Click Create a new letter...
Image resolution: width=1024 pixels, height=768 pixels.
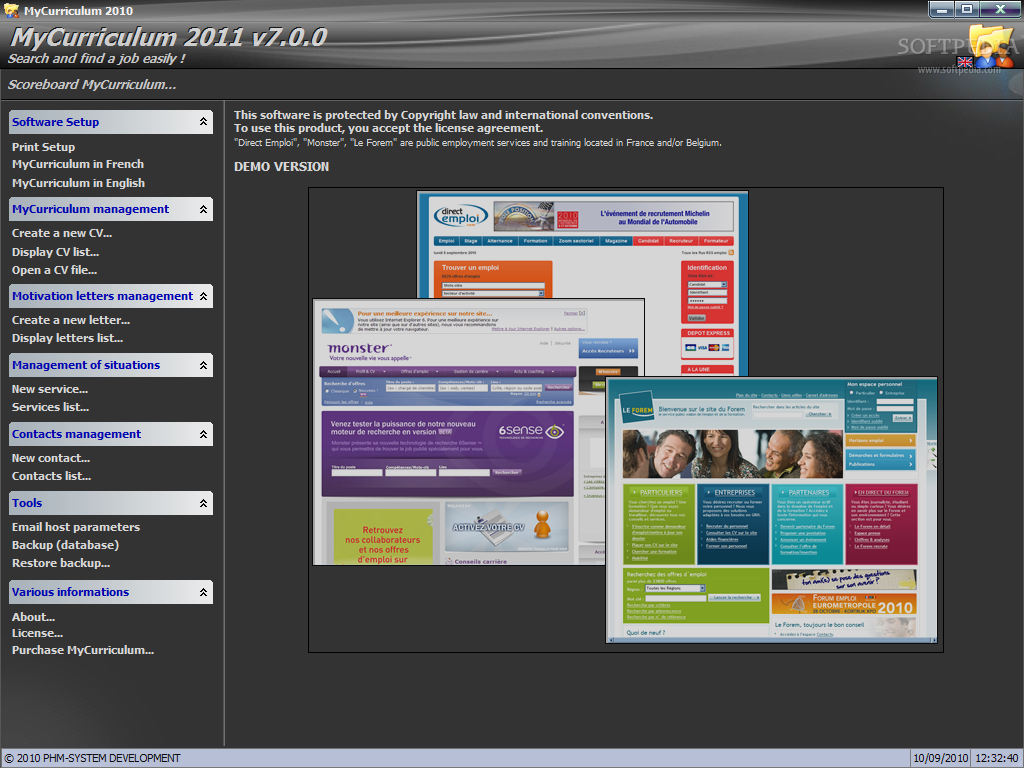point(71,320)
